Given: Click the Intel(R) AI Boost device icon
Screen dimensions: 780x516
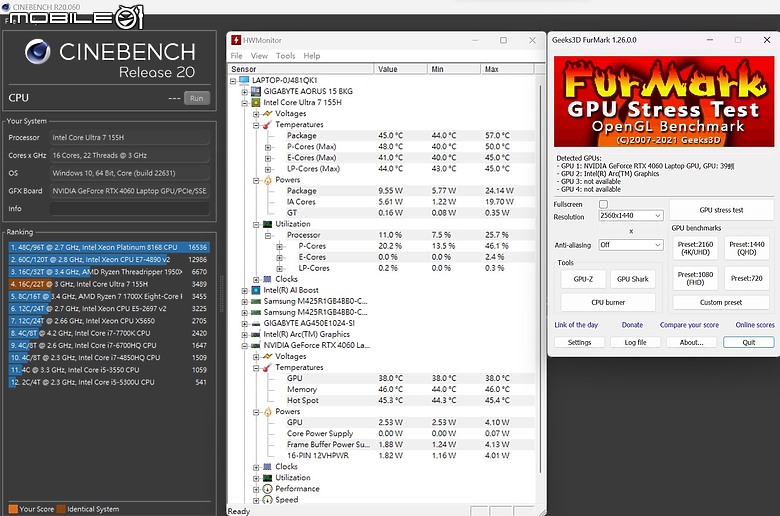Looking at the screenshot, I should point(256,290).
